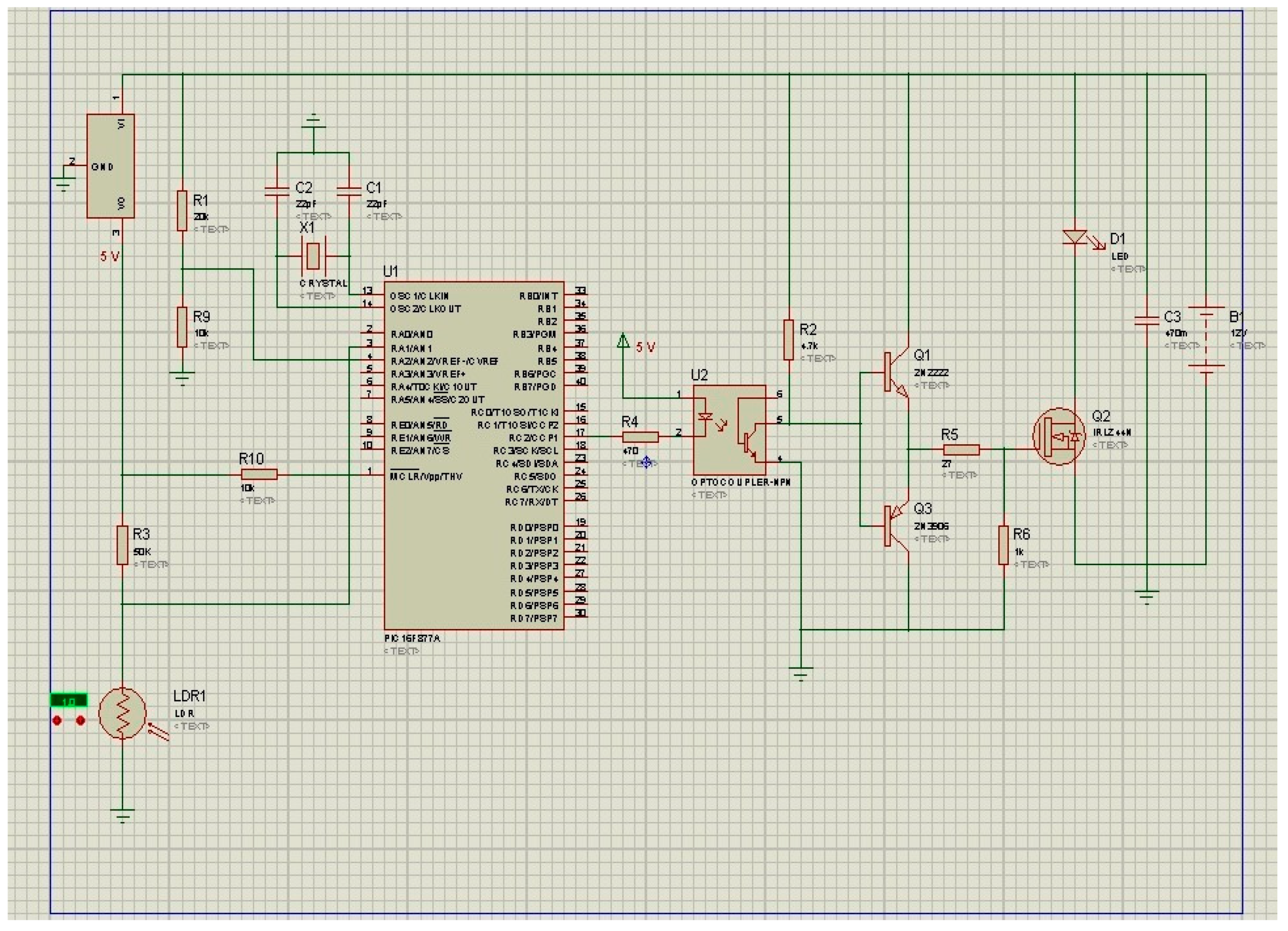Select the crystal X1 symbol
Screen dimensions: 1288x931
pos(312,256)
